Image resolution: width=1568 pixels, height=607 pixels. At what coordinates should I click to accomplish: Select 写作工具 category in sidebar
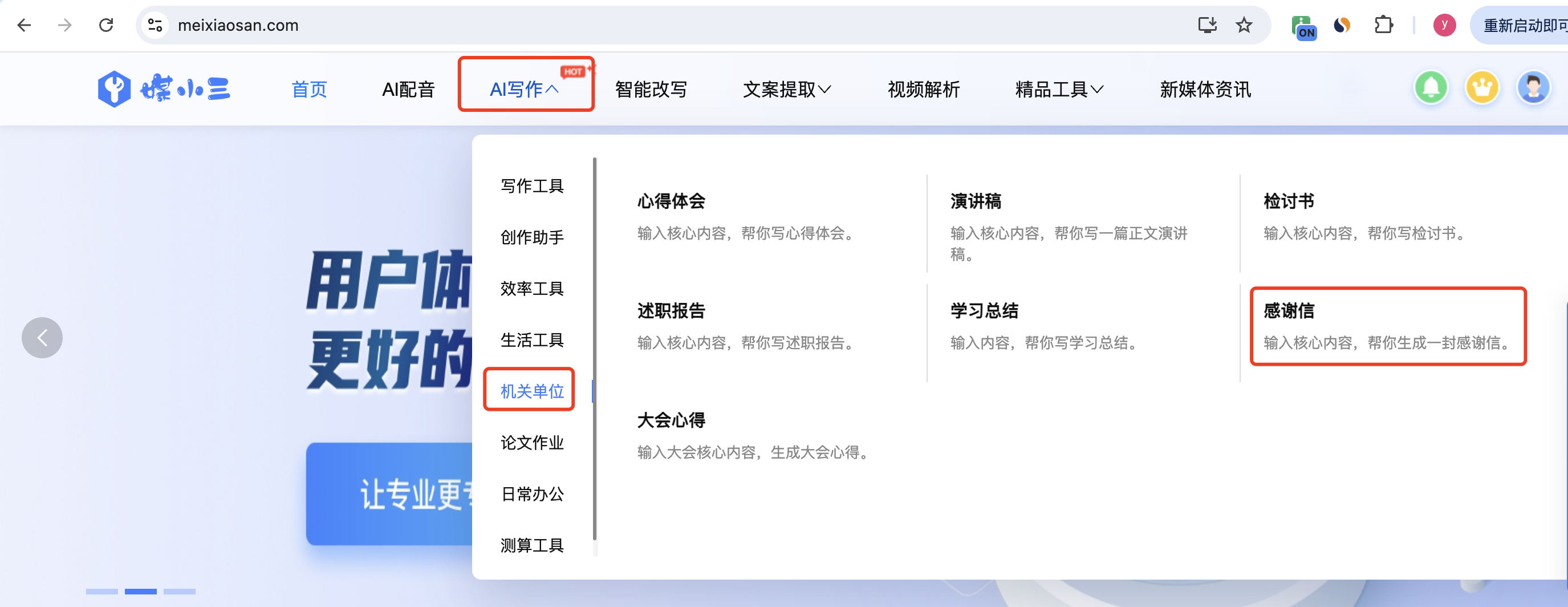point(532,185)
